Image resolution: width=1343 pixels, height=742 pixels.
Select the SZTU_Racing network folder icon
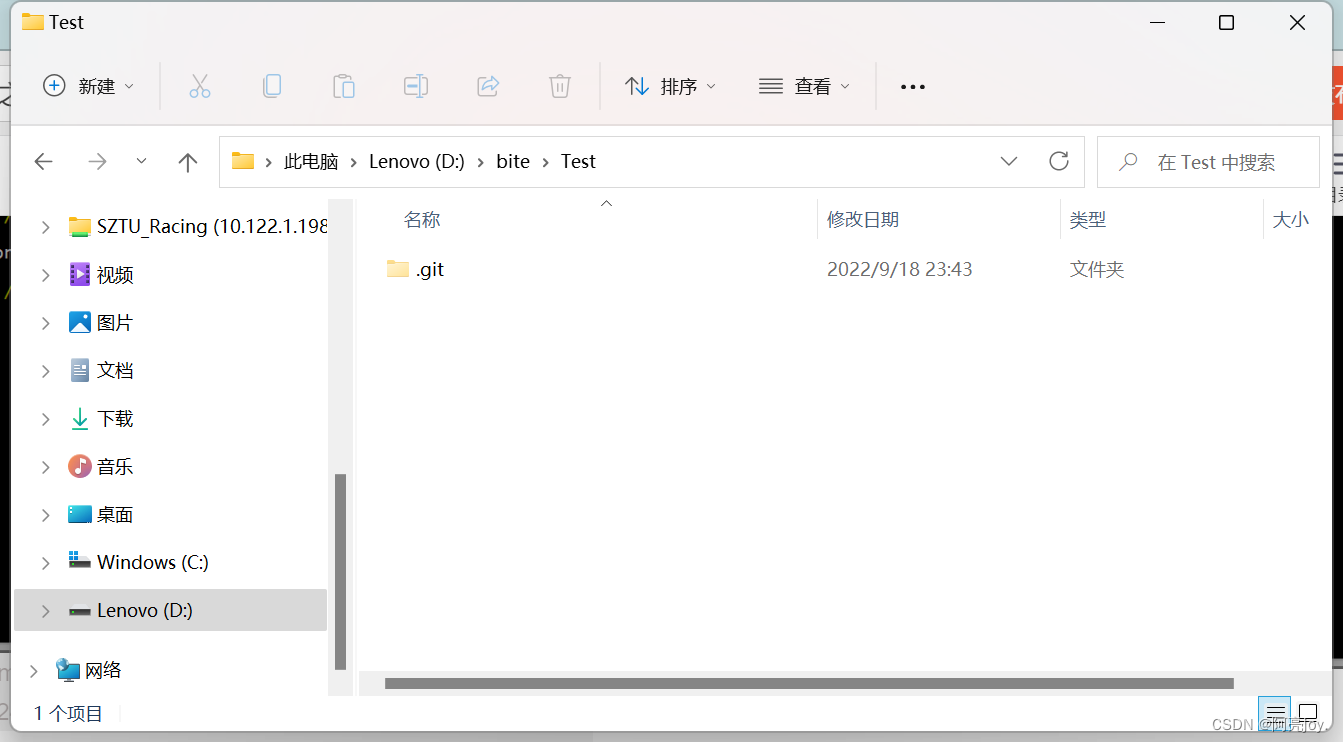point(80,227)
